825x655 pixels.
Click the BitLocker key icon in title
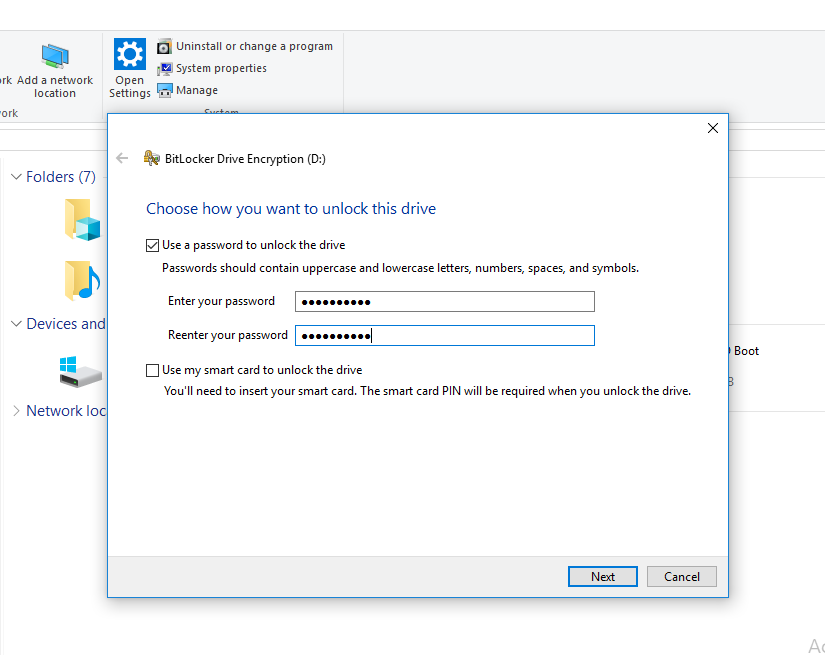pos(152,158)
